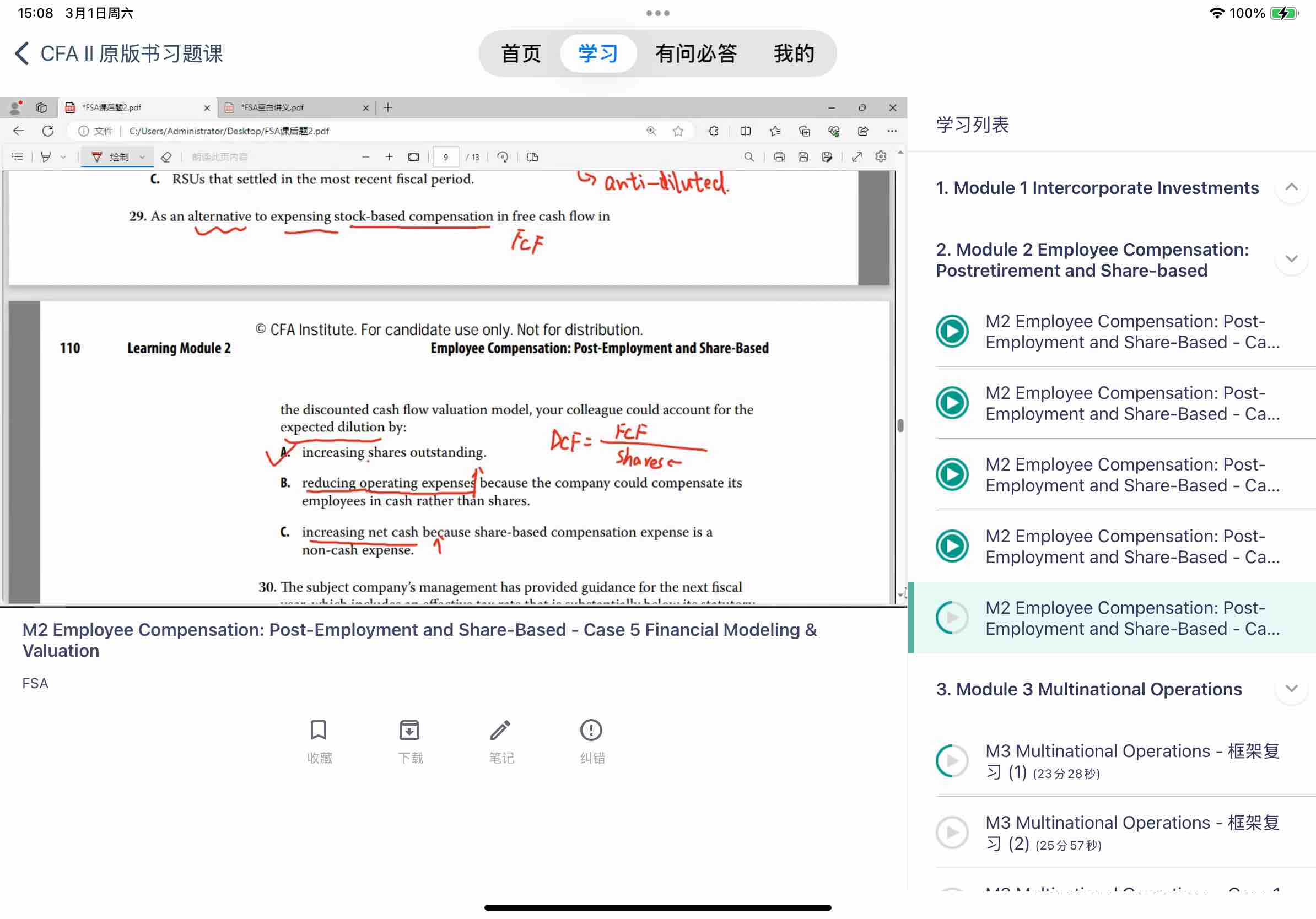Open PDF viewer settings gear
Screen dimensions: 1316x919
[881, 157]
